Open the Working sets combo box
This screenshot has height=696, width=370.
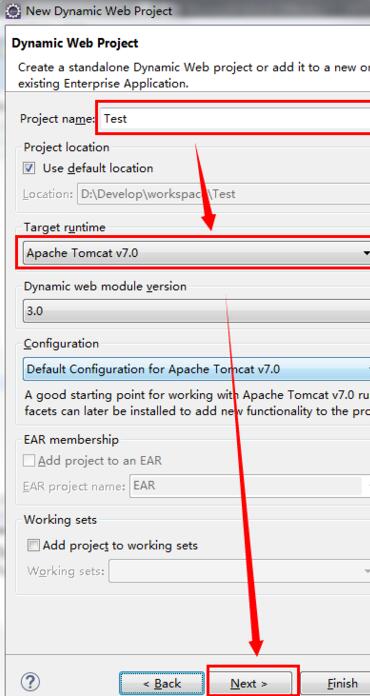pos(240,570)
